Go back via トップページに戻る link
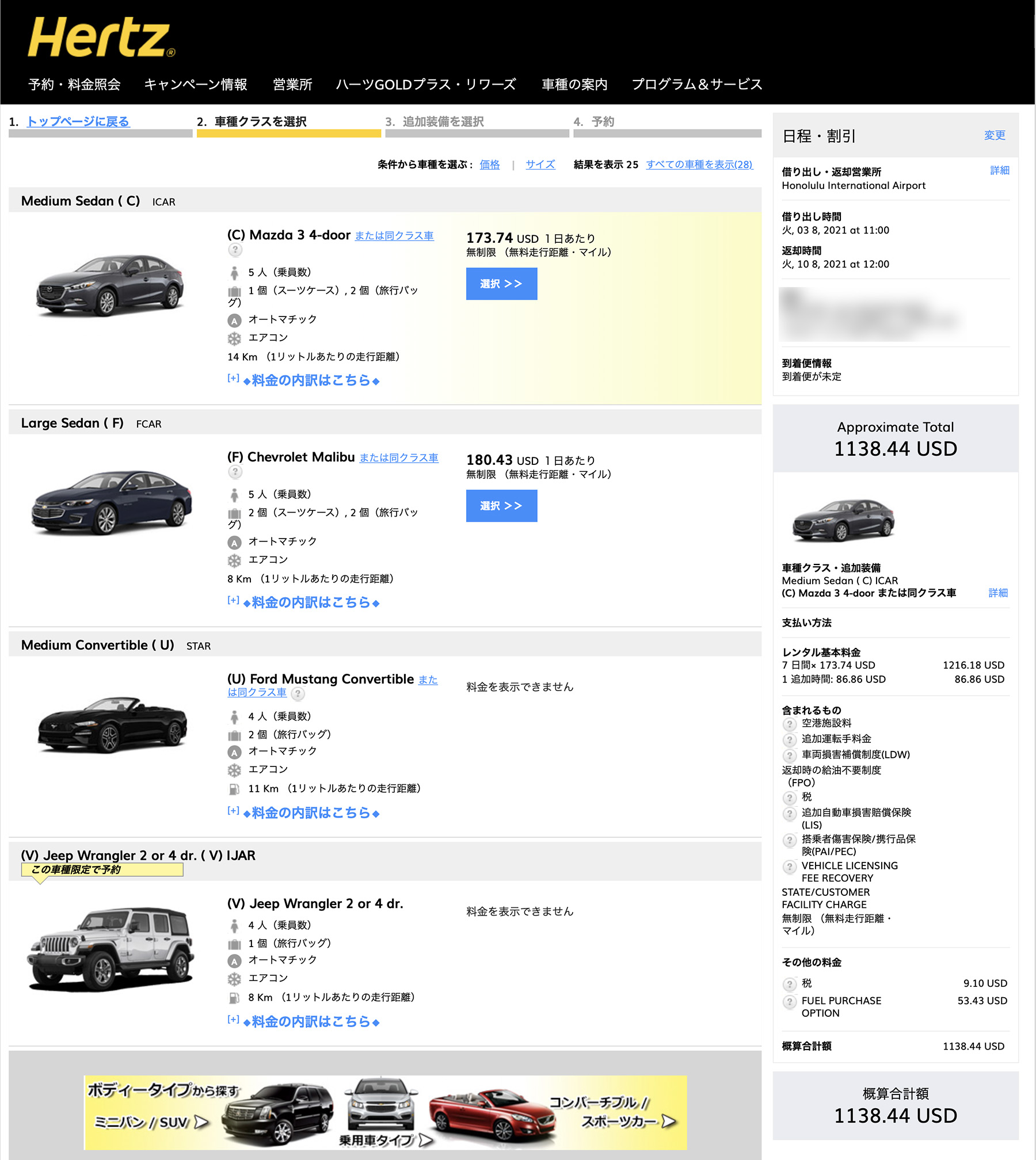 78,121
